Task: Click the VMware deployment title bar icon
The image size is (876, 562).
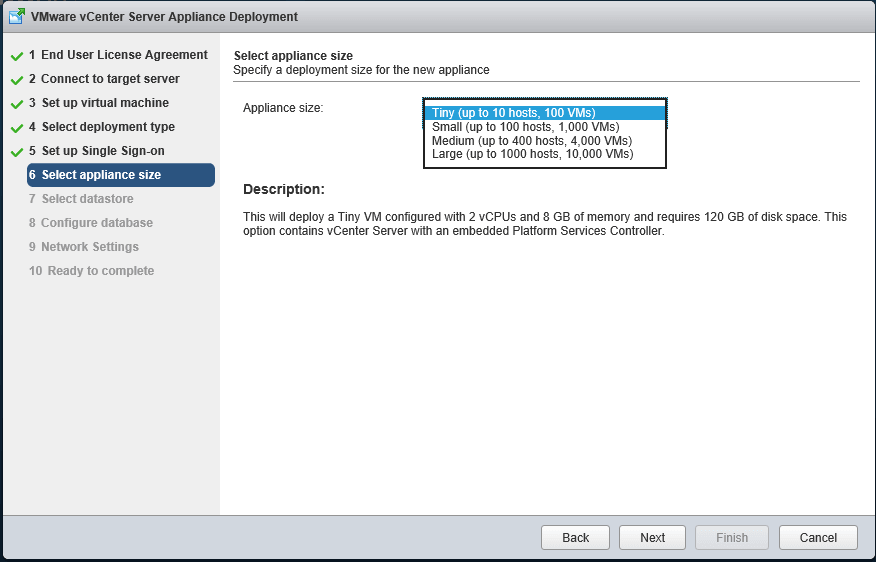Action: 17,16
